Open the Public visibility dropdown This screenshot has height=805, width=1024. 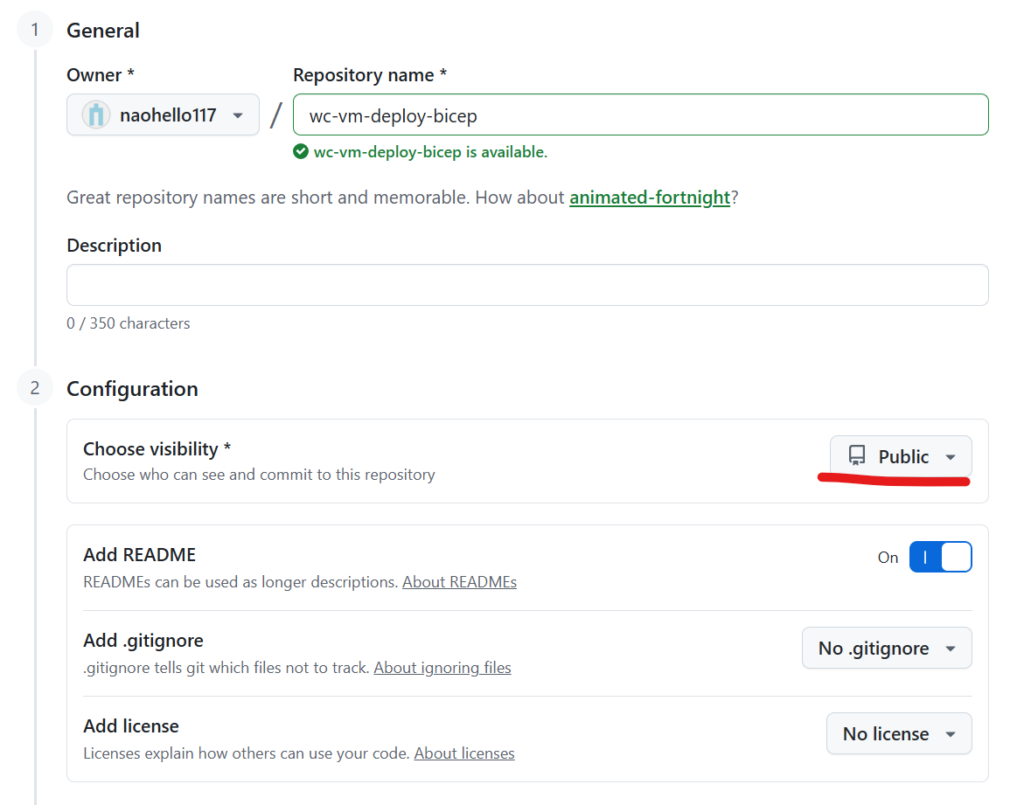(901, 456)
